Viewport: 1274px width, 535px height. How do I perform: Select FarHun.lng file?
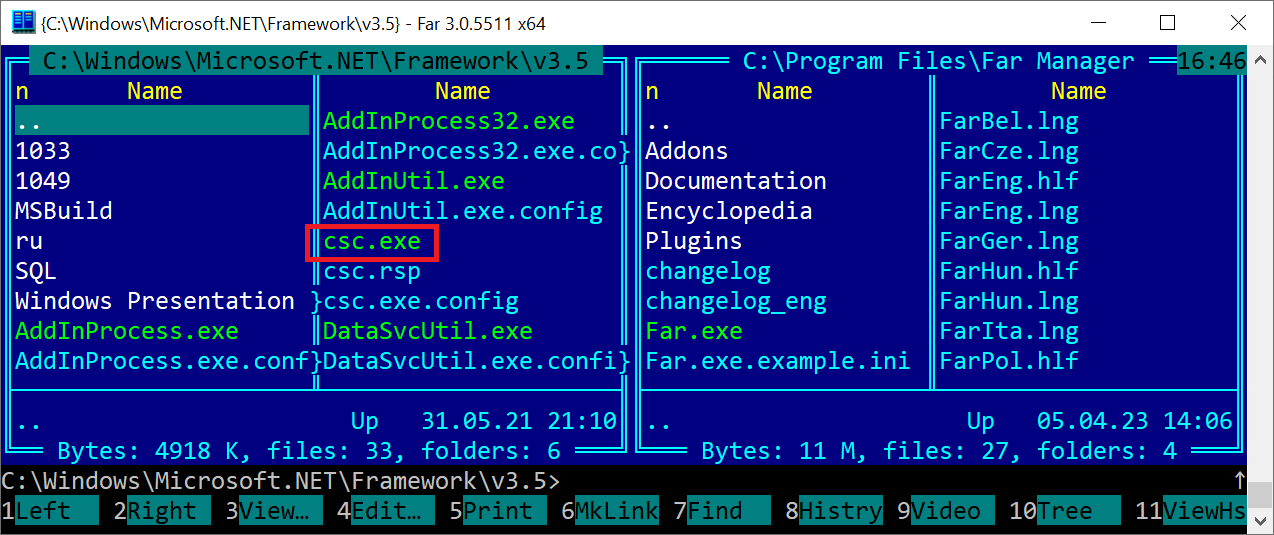point(1009,301)
